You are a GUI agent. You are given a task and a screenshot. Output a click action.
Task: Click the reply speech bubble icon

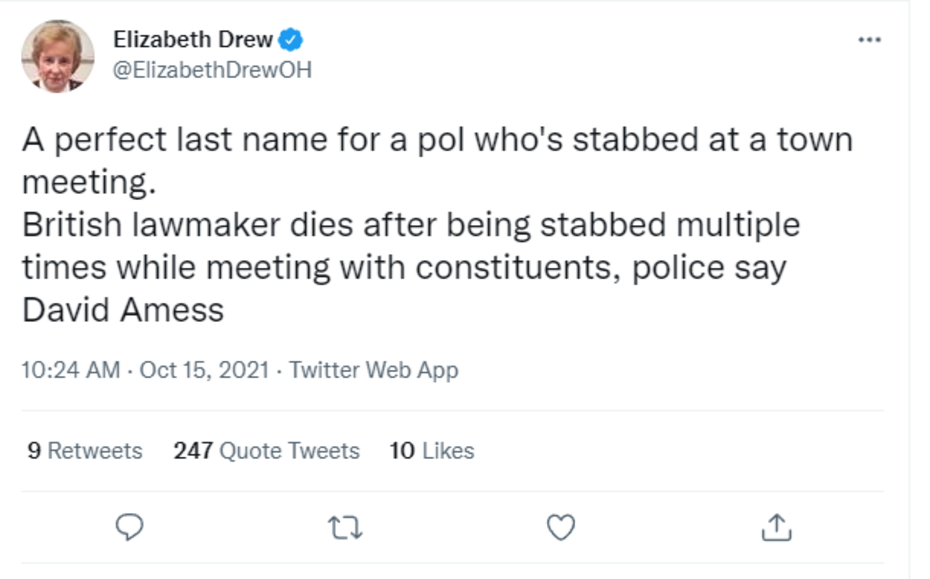pyautogui.click(x=130, y=526)
